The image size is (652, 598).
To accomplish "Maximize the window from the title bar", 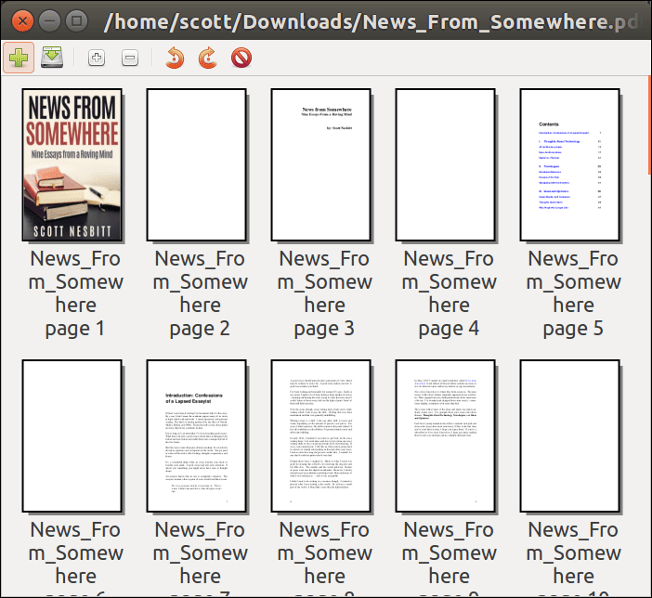I will 75,20.
